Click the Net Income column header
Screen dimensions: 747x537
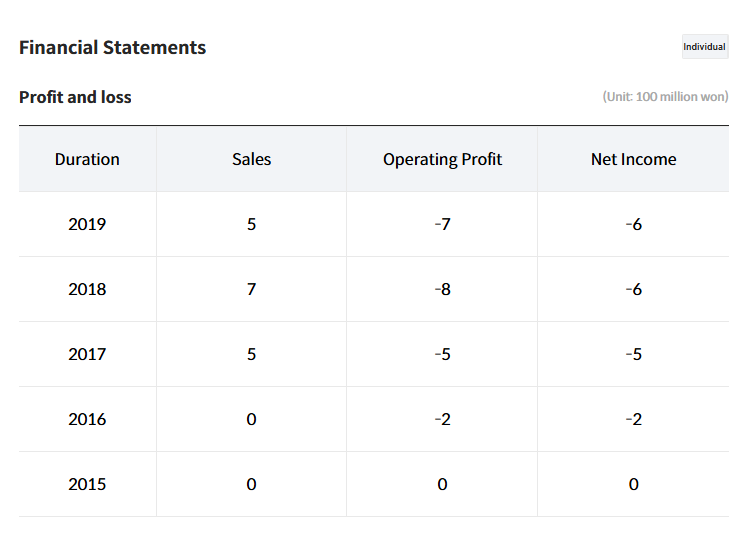pyautogui.click(x=633, y=159)
